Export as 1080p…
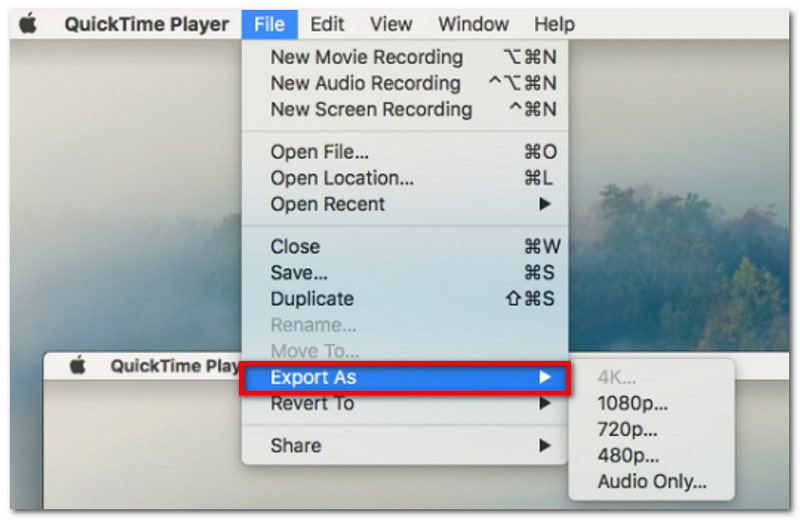This screenshot has height=520, width=800. pyautogui.click(x=652, y=404)
